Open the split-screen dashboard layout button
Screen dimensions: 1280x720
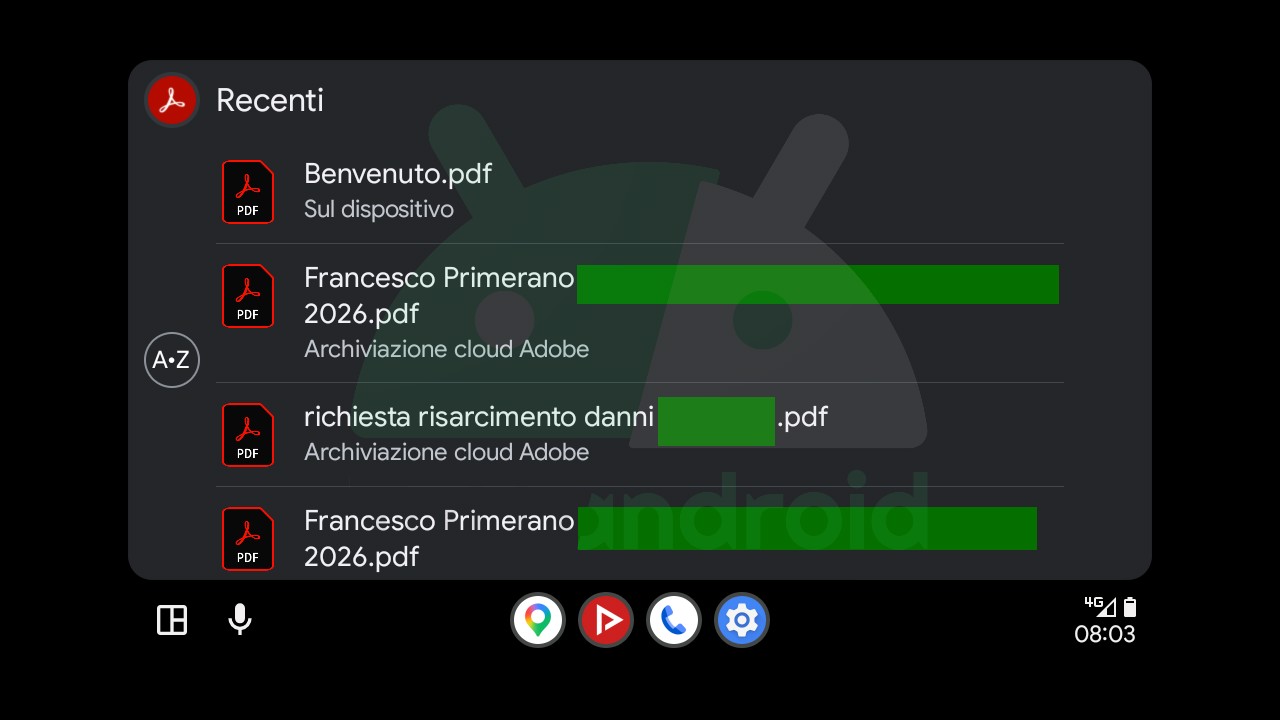(x=172, y=620)
